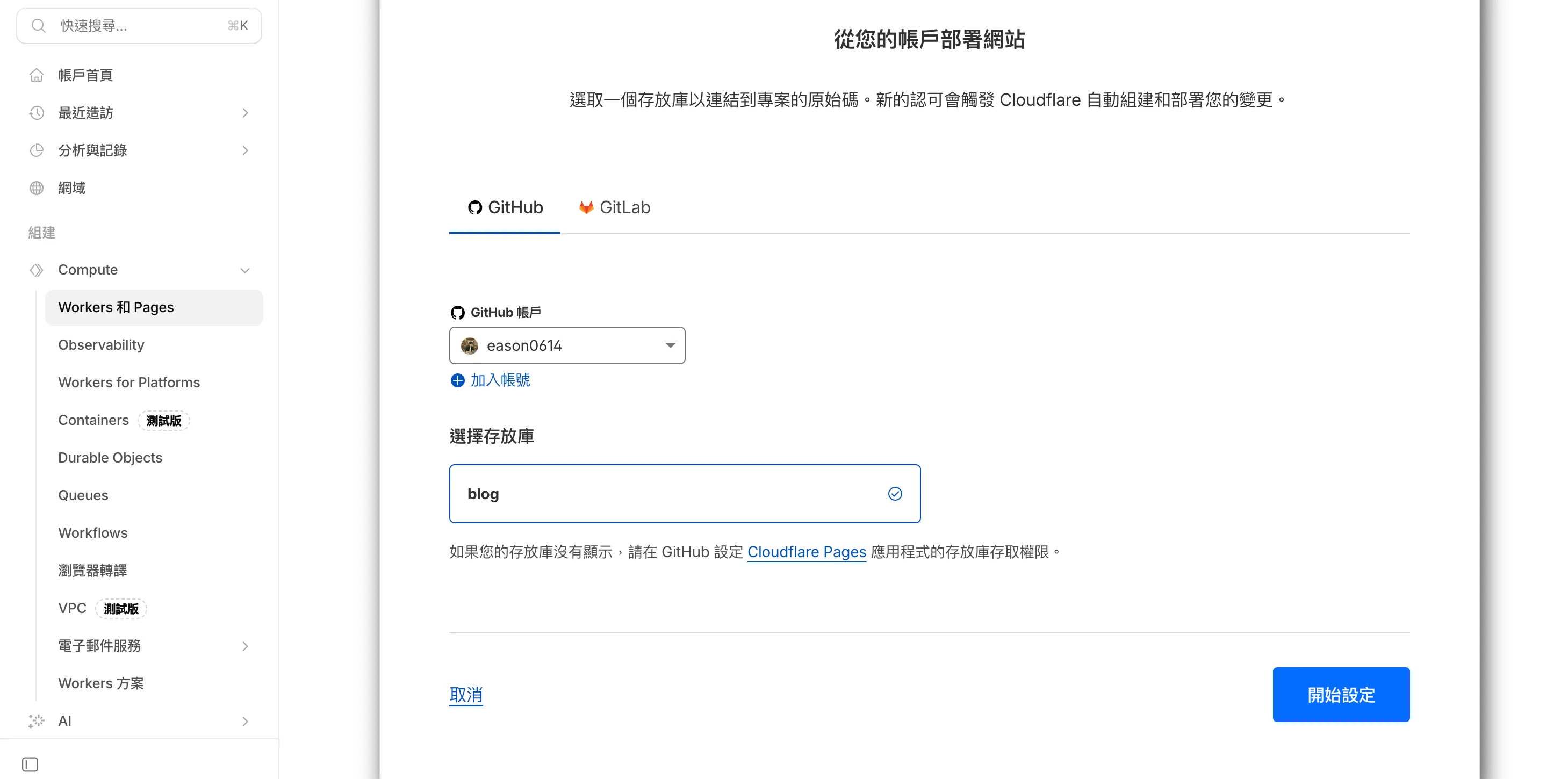Viewport: 1568px width, 779px height.
Task: Click the clock icon for 最近造訪
Action: [x=37, y=113]
